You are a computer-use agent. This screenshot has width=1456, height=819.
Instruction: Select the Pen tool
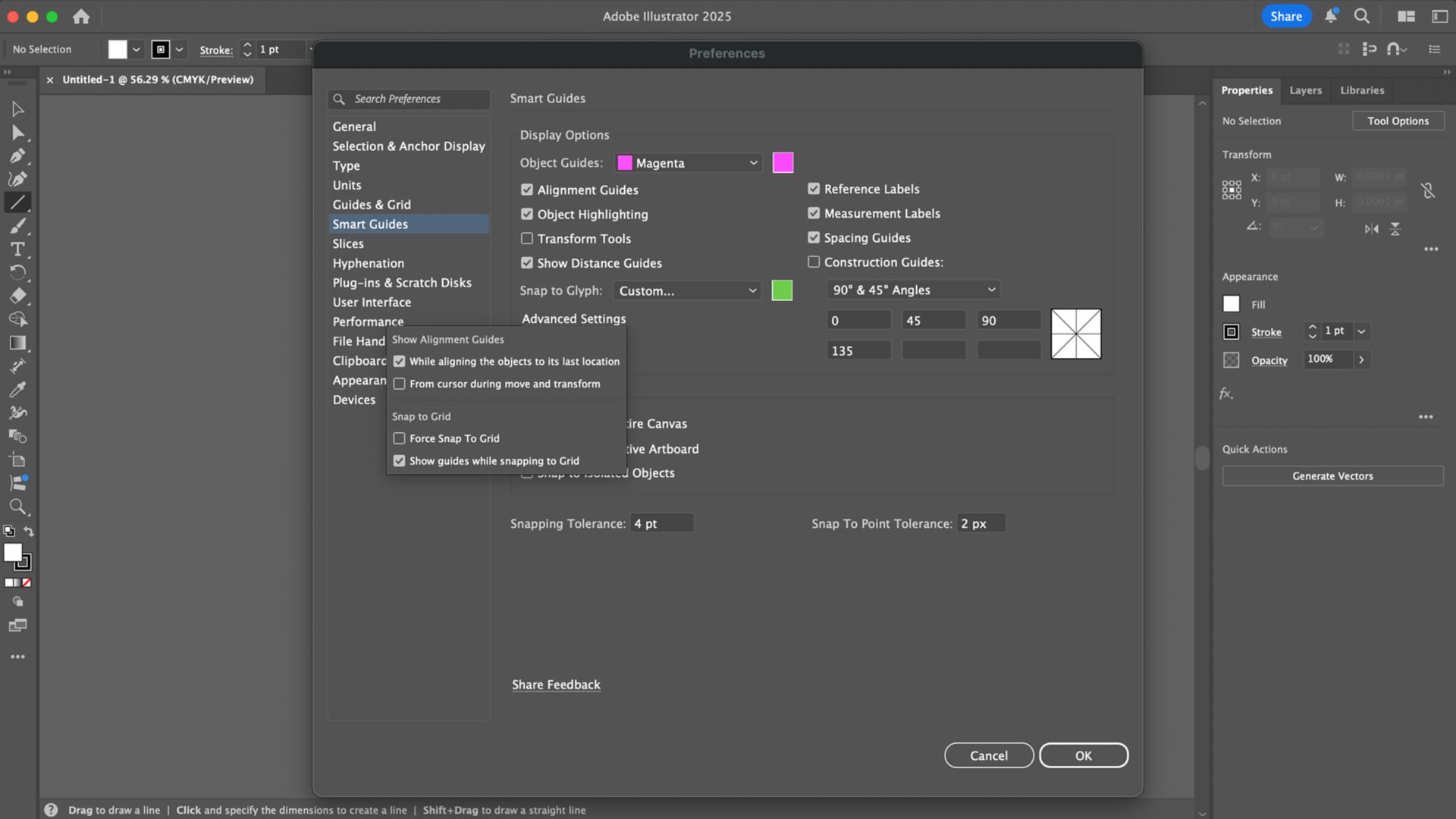[x=17, y=156]
